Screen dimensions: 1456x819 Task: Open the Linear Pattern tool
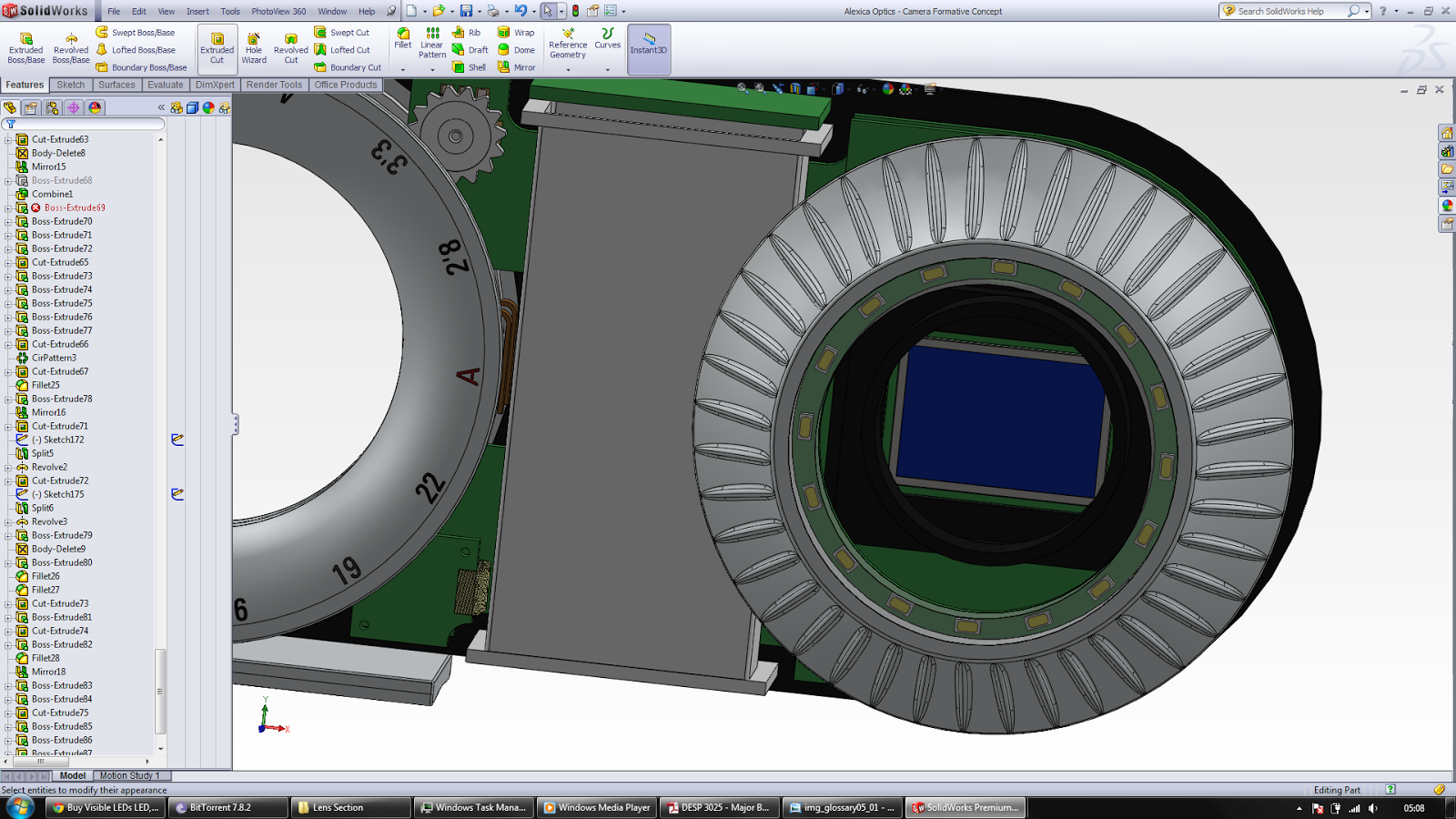432,43
